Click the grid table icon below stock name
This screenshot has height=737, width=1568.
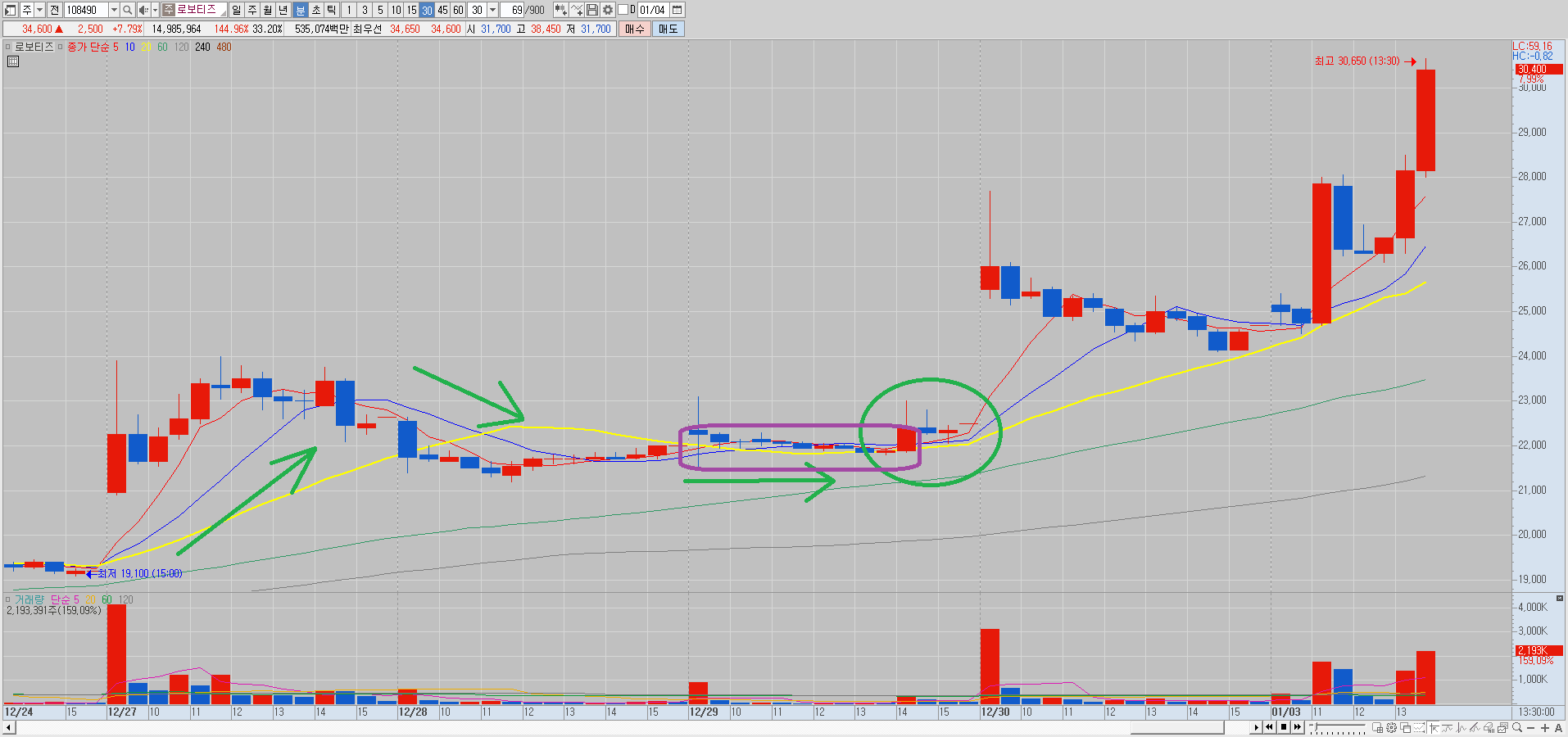13,61
